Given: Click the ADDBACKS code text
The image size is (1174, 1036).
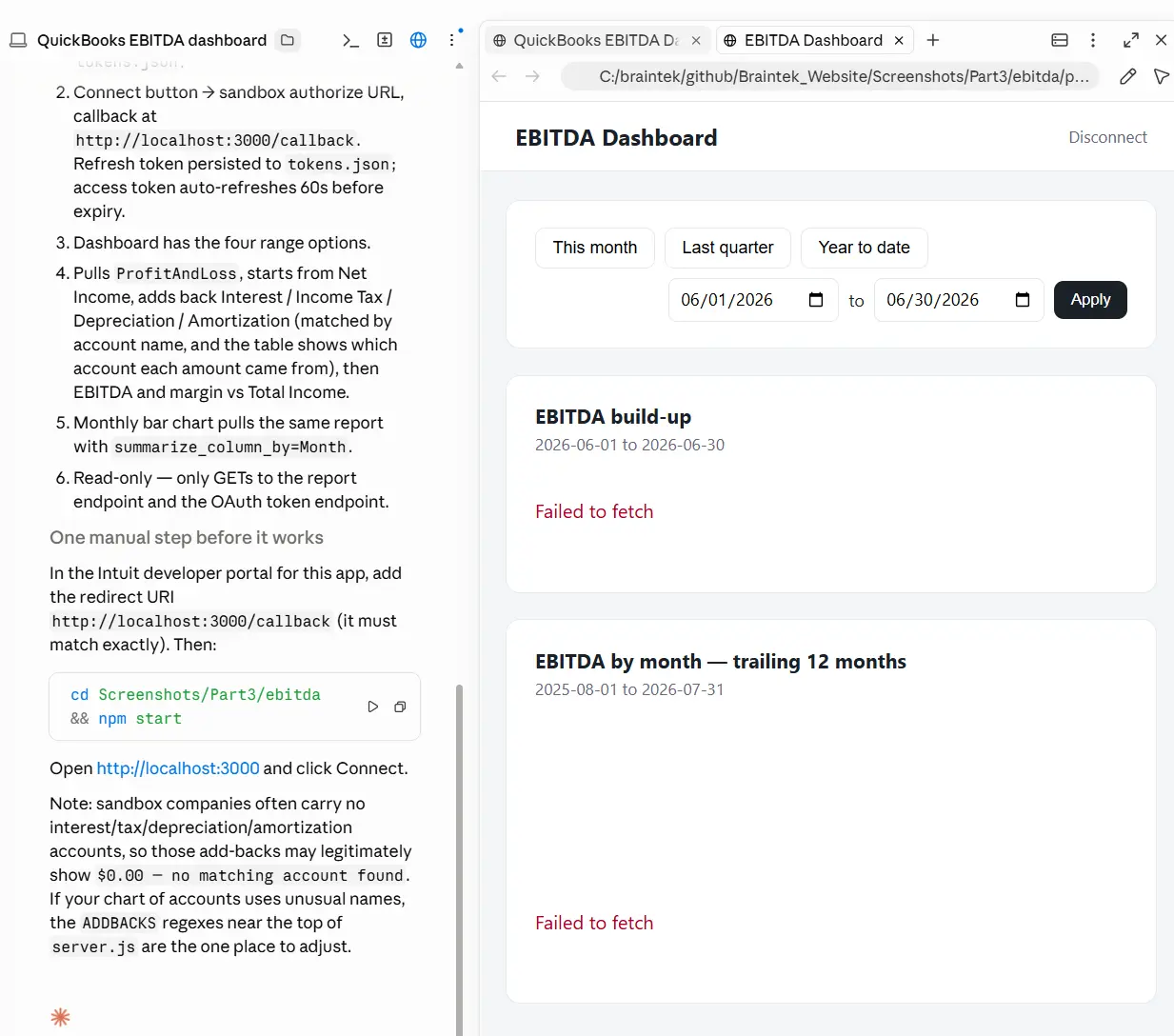Looking at the screenshot, I should coord(119,924).
